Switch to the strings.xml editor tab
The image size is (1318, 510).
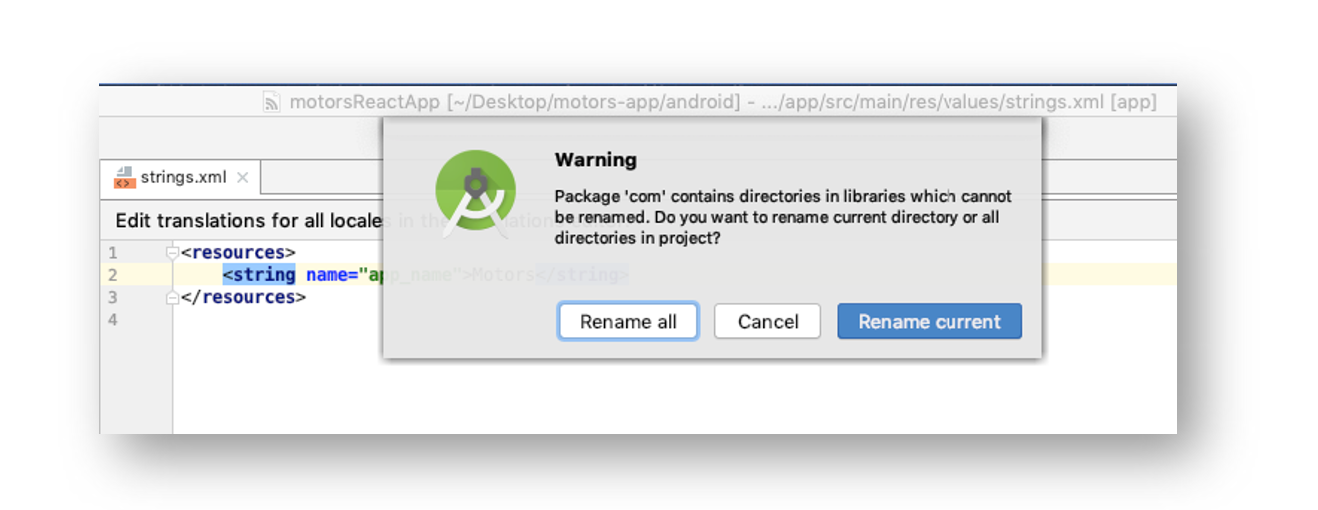pos(183,178)
